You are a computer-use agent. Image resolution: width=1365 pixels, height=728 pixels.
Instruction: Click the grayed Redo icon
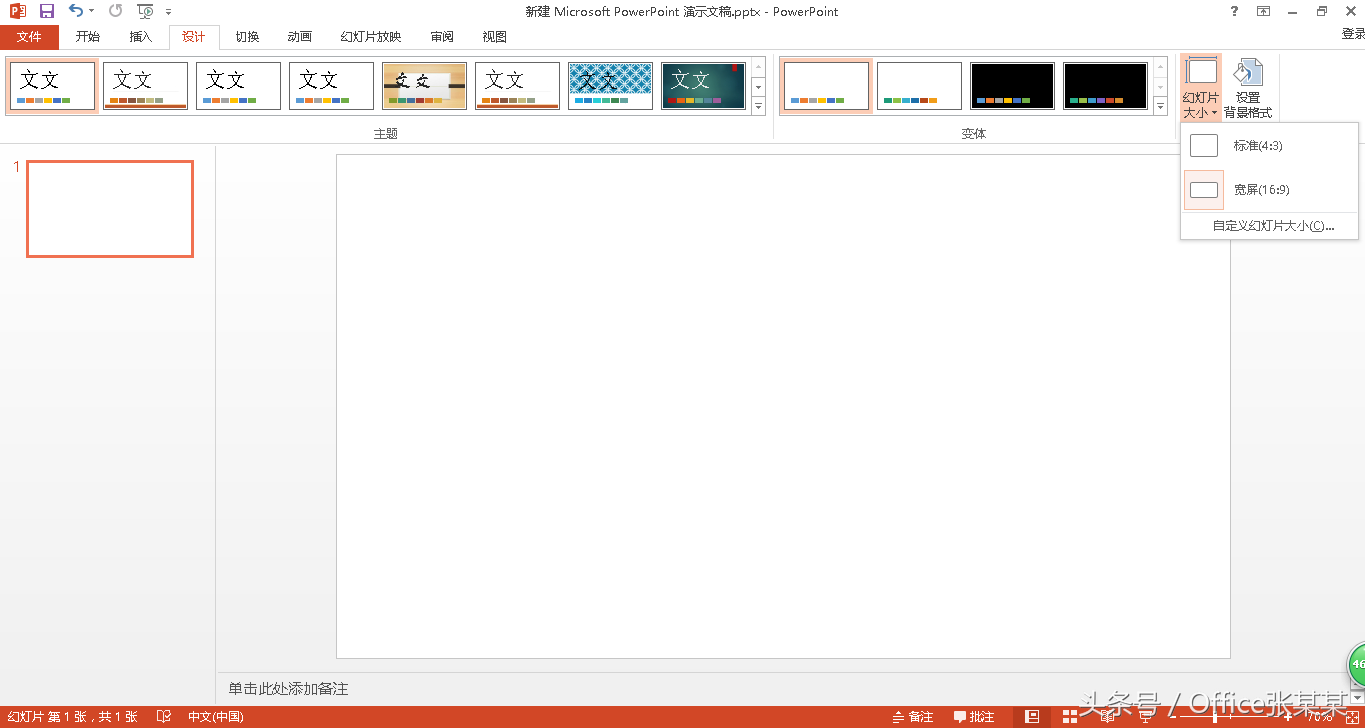115,11
